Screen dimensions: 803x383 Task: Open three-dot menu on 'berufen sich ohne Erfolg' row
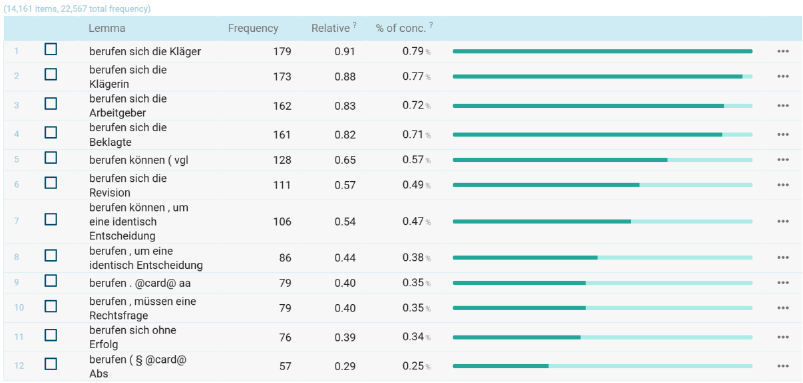tap(783, 336)
